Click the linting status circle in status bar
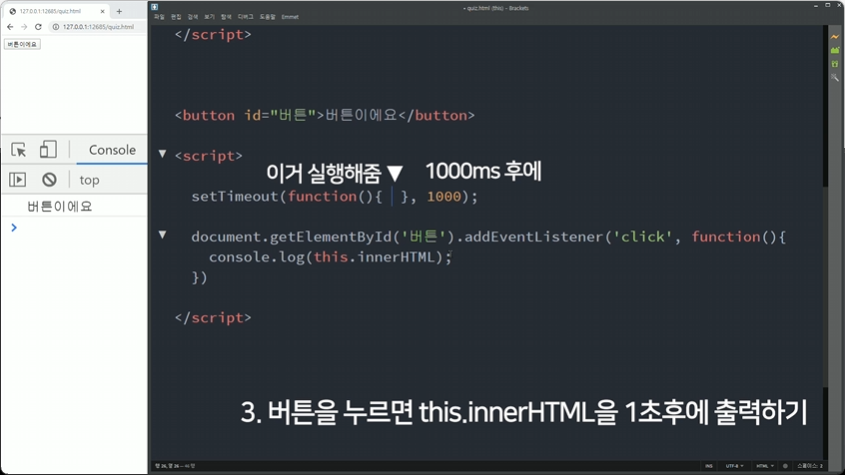 click(x=785, y=466)
